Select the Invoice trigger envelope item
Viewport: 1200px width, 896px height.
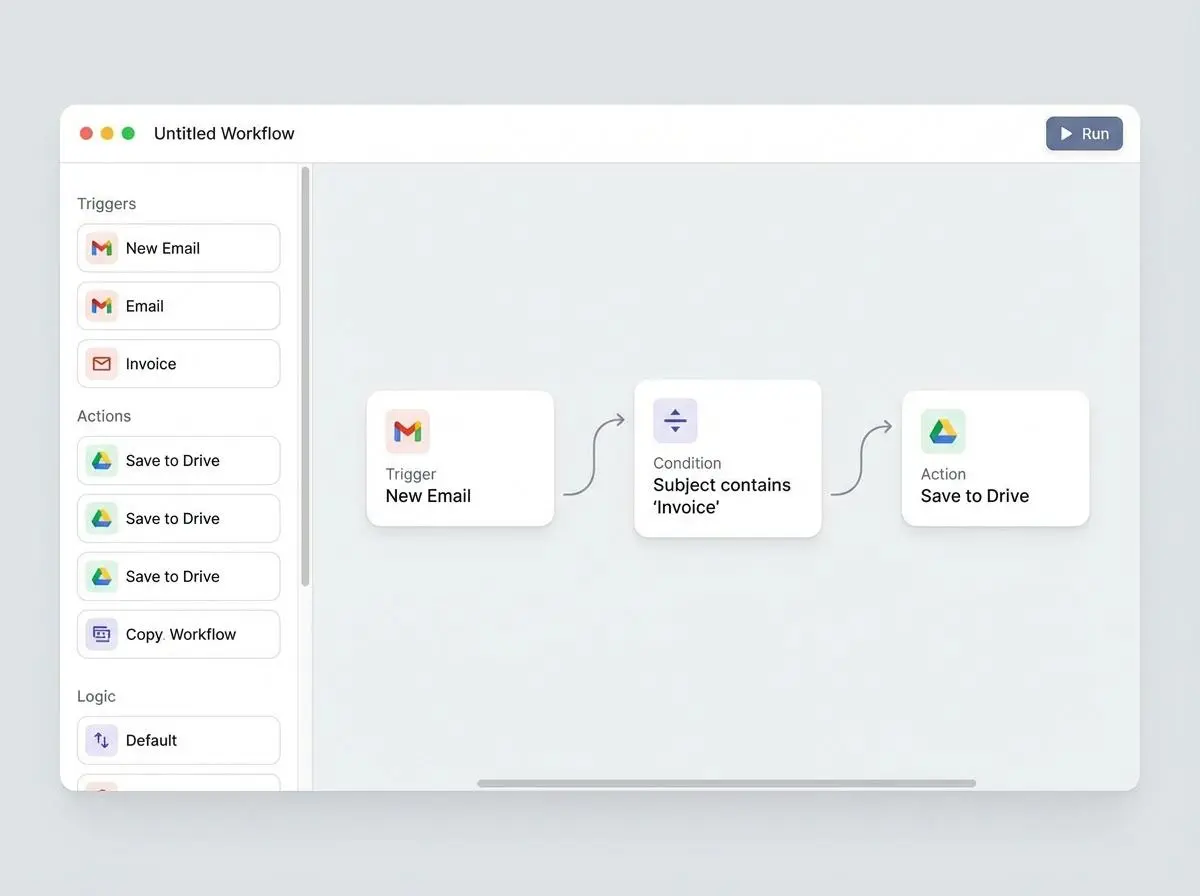pyautogui.click(x=179, y=364)
